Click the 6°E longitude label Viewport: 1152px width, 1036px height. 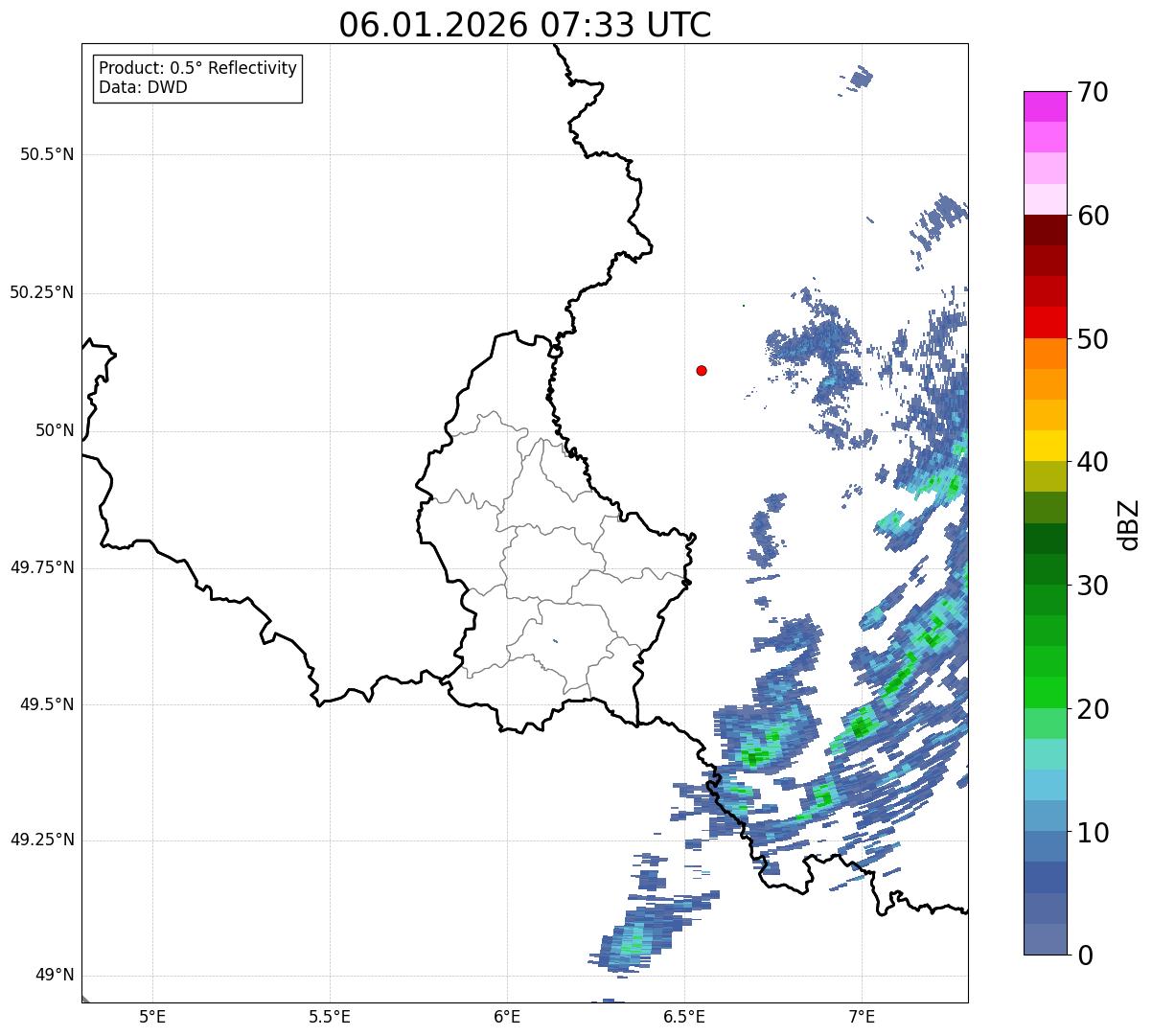[x=507, y=1016]
